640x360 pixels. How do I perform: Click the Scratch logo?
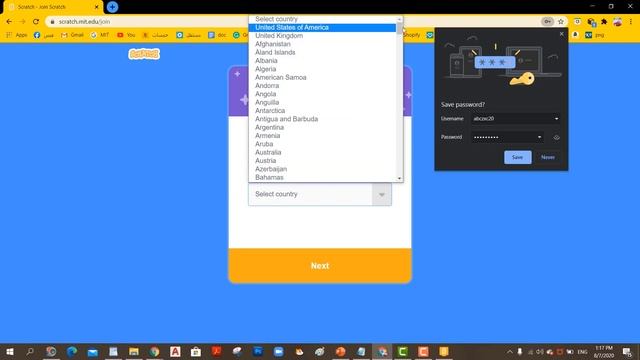pos(144,54)
